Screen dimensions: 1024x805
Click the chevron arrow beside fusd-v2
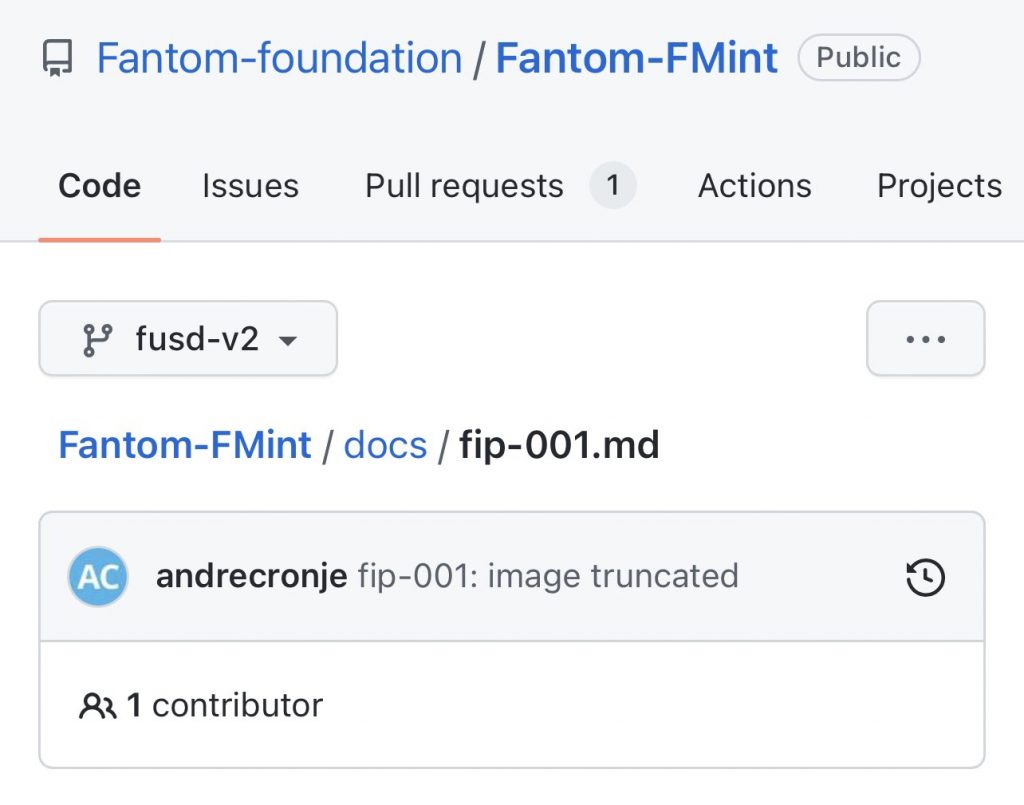(288, 341)
